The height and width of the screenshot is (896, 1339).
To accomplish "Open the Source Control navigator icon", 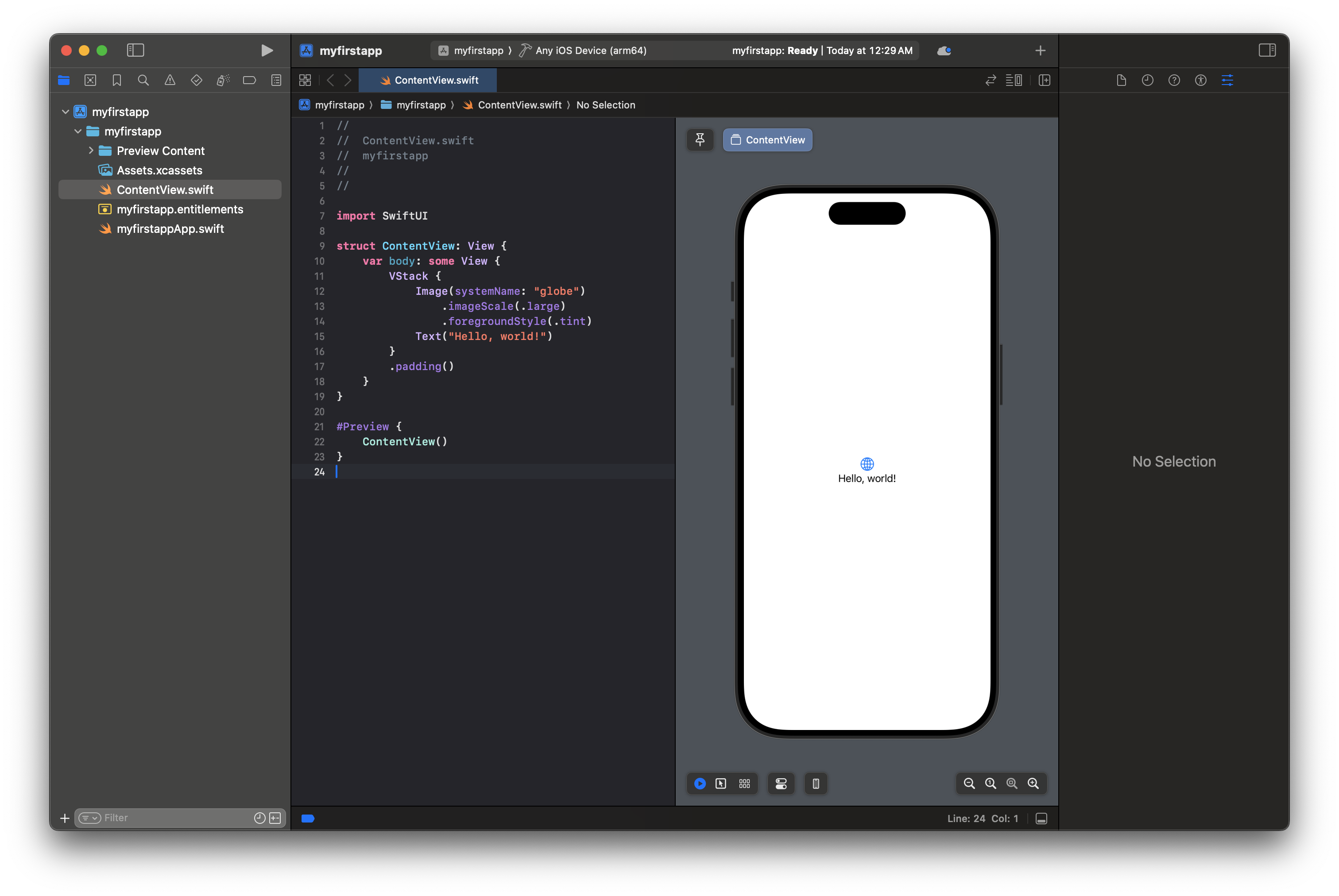I will click(90, 81).
